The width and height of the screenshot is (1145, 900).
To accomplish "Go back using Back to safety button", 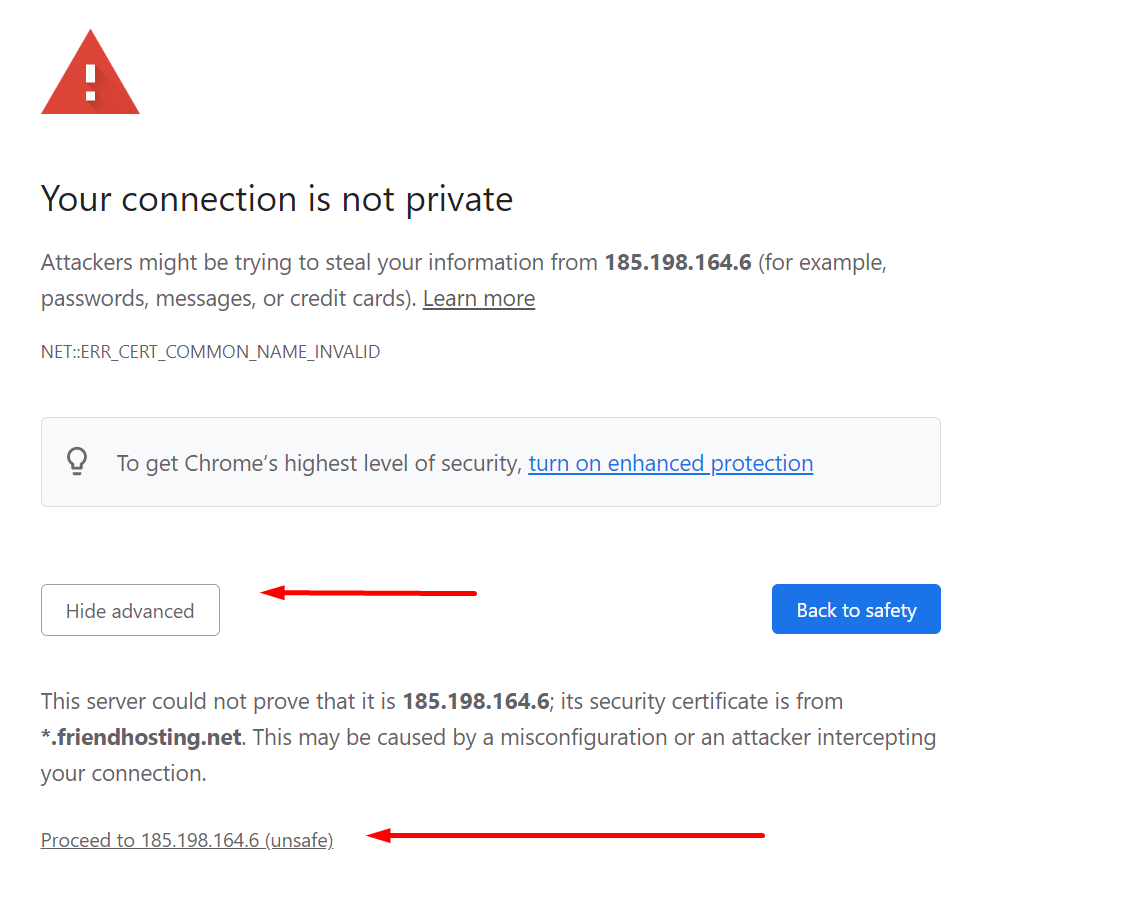I will point(856,609).
